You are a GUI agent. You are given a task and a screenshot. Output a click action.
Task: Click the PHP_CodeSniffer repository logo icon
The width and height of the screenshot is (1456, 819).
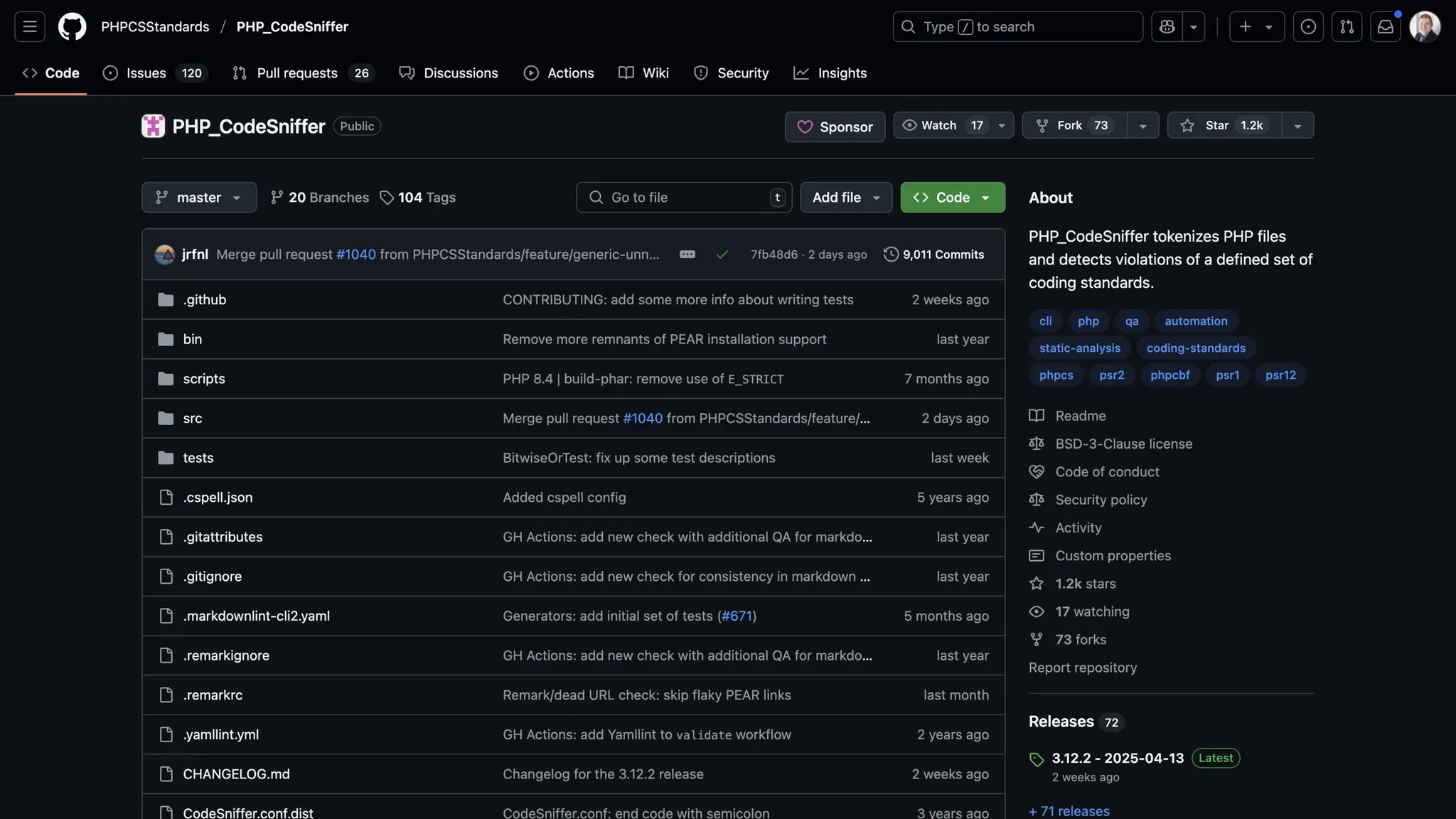pos(153,126)
